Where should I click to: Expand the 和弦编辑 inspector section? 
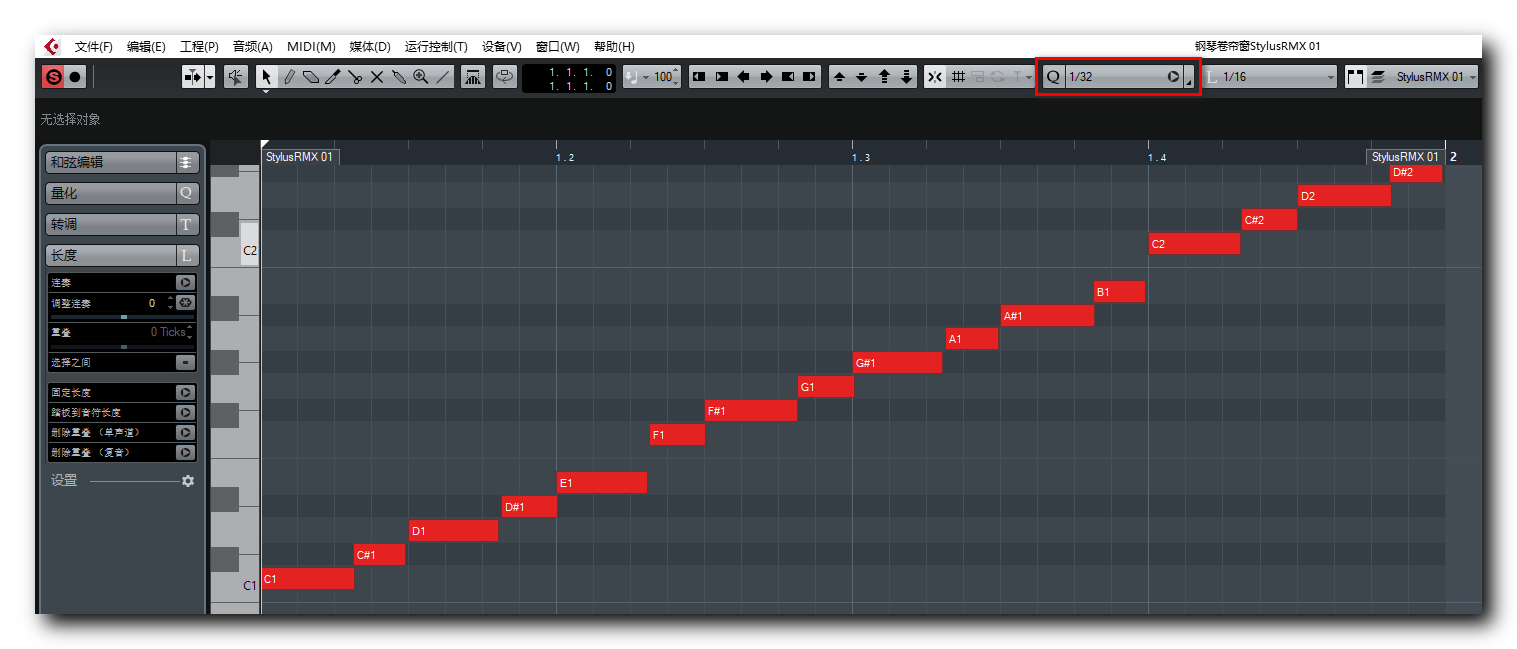coord(122,162)
